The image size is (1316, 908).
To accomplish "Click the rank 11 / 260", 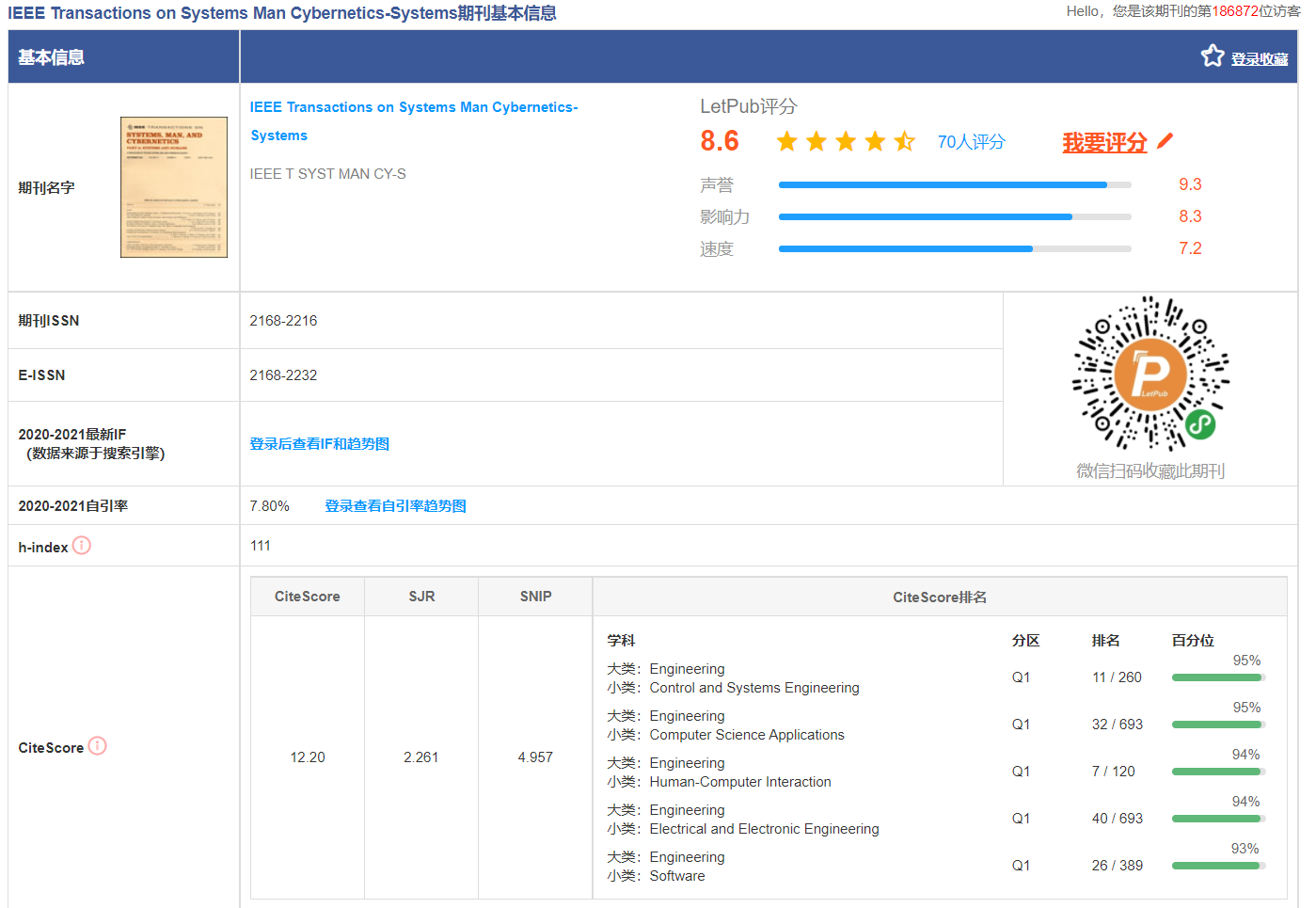I will click(x=1117, y=677).
